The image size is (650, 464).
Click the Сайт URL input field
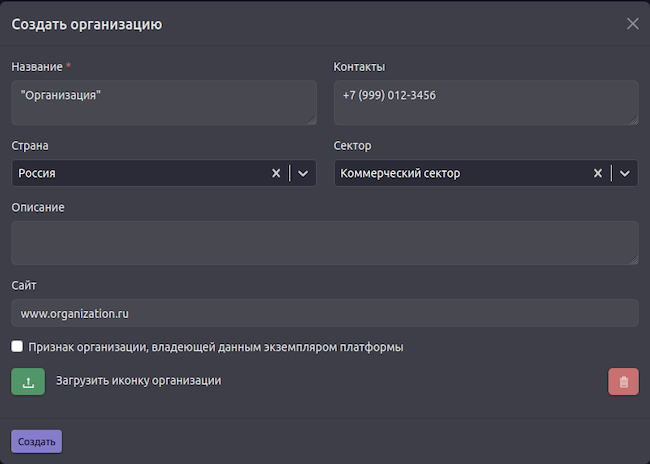click(x=325, y=313)
